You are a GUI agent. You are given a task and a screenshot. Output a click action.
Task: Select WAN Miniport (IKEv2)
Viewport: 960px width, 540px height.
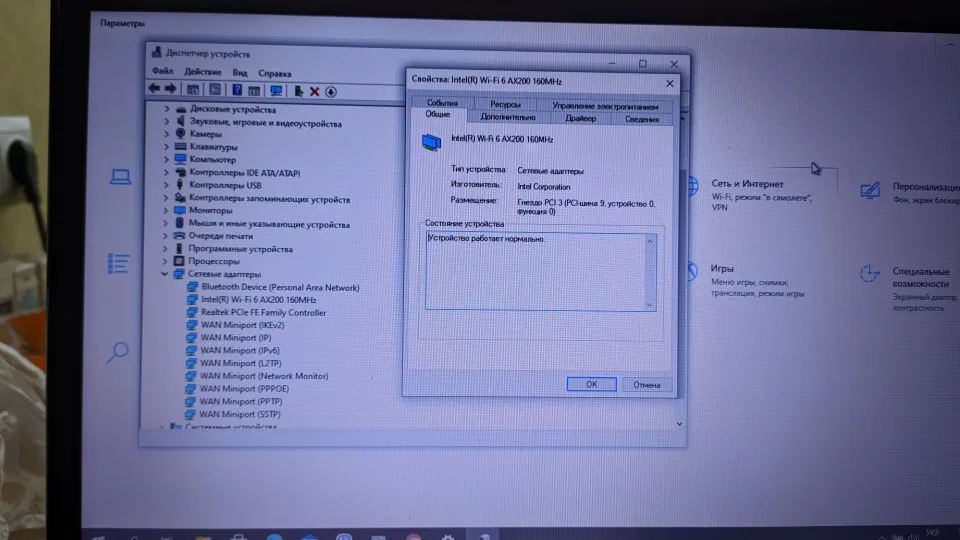pos(242,325)
